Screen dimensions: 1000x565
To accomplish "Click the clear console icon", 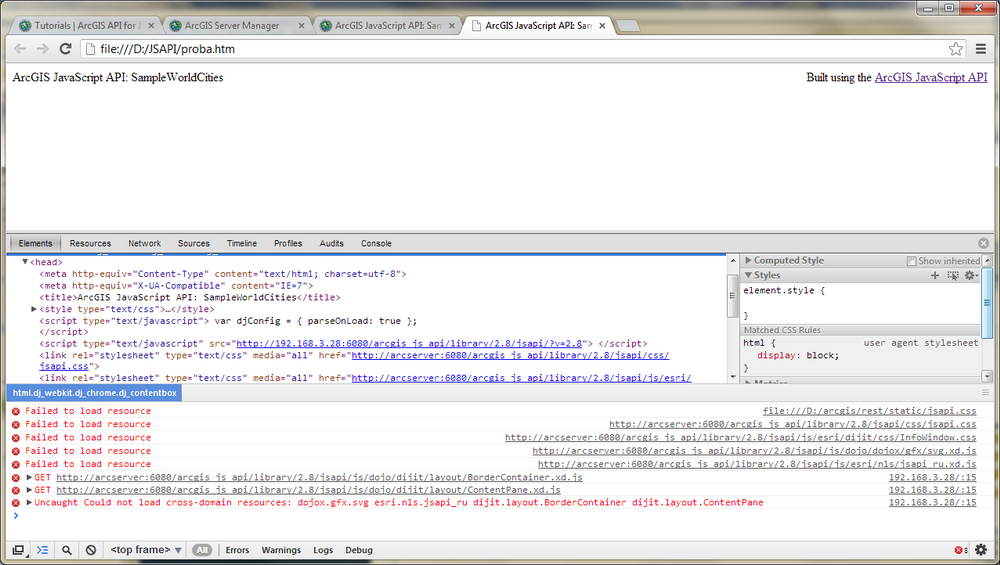I will [x=91, y=550].
